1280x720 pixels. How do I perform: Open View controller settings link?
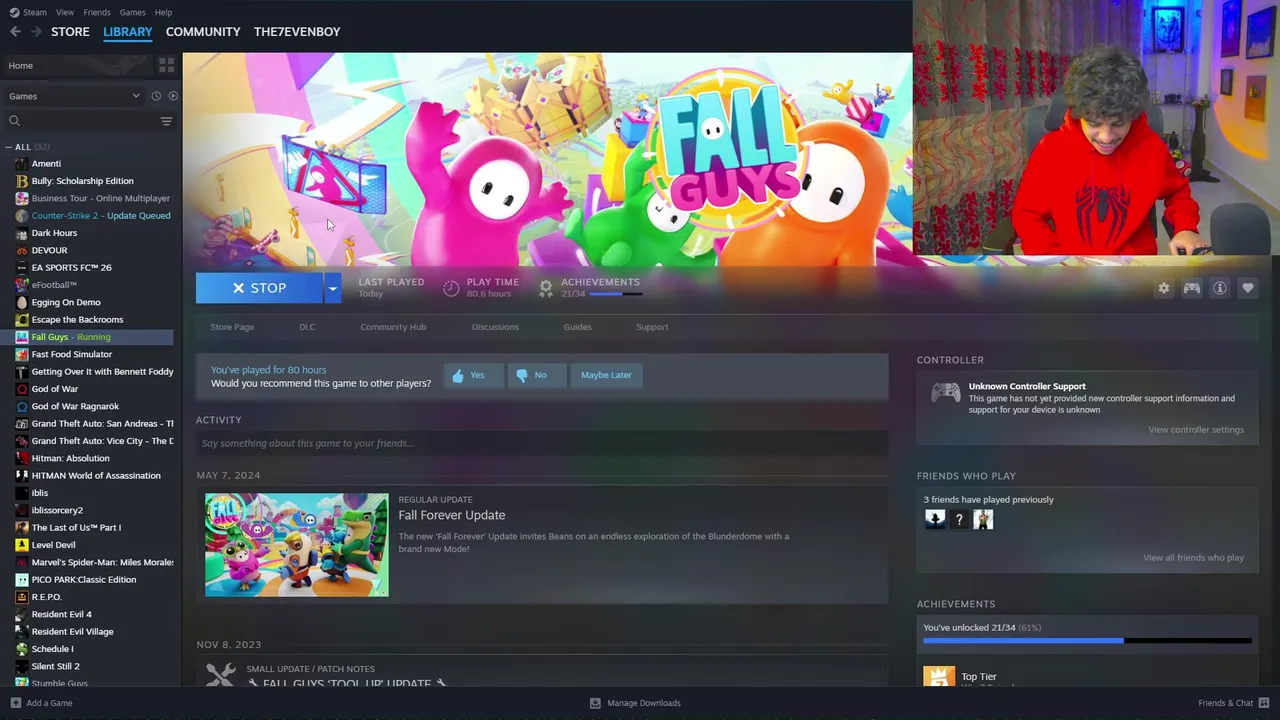pyautogui.click(x=1196, y=430)
